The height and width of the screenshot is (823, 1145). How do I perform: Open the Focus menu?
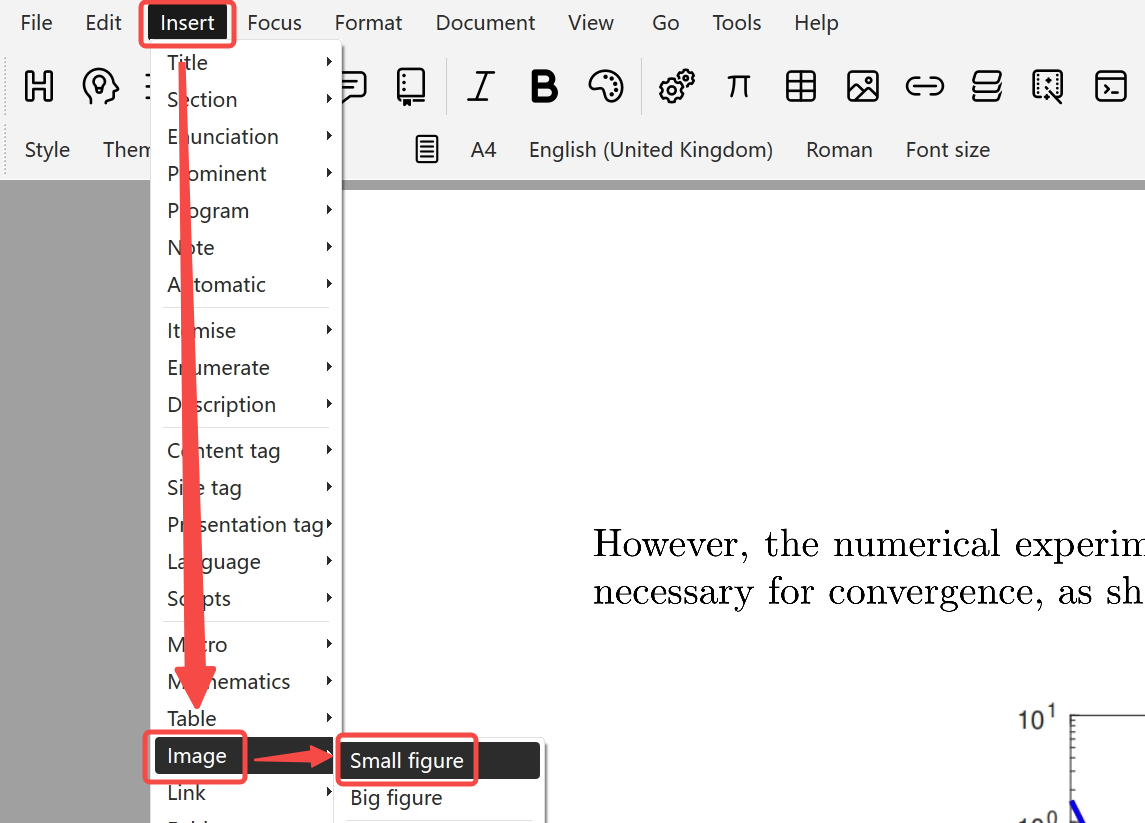pos(275,23)
